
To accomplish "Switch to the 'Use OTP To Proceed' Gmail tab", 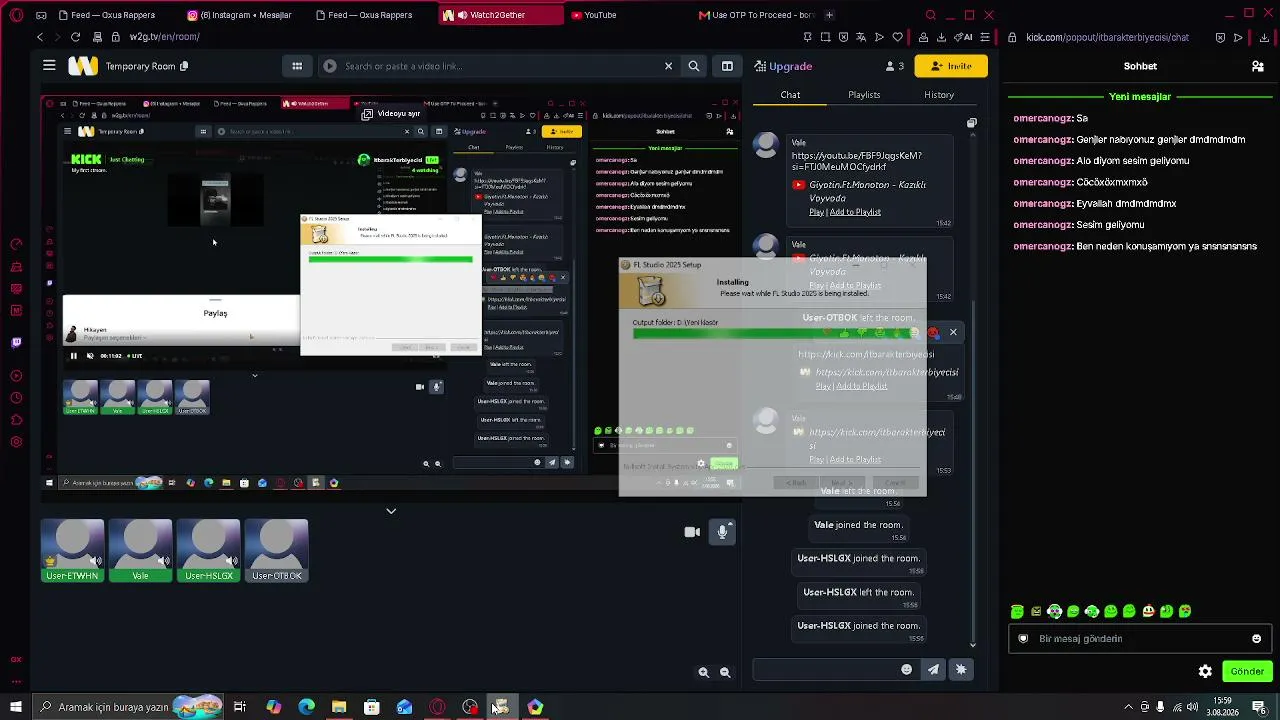I will [756, 15].
